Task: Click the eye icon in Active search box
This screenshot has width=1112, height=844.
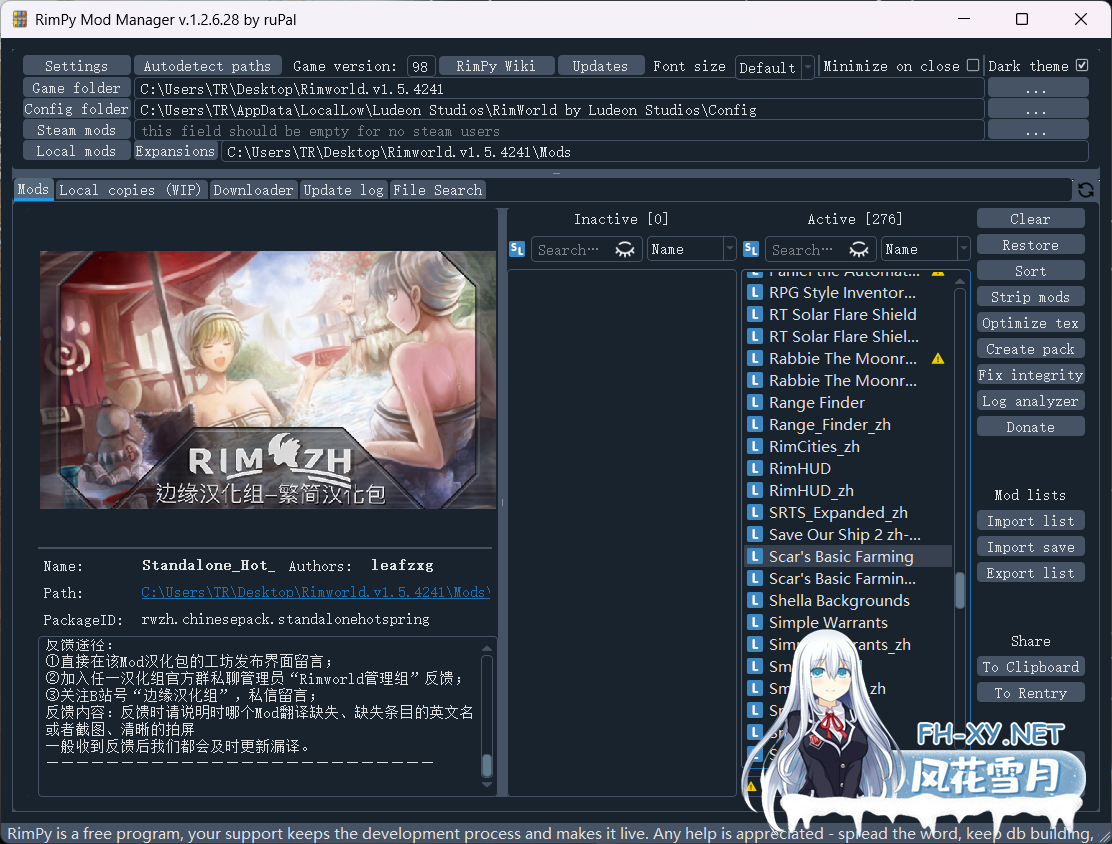Action: [x=859, y=250]
